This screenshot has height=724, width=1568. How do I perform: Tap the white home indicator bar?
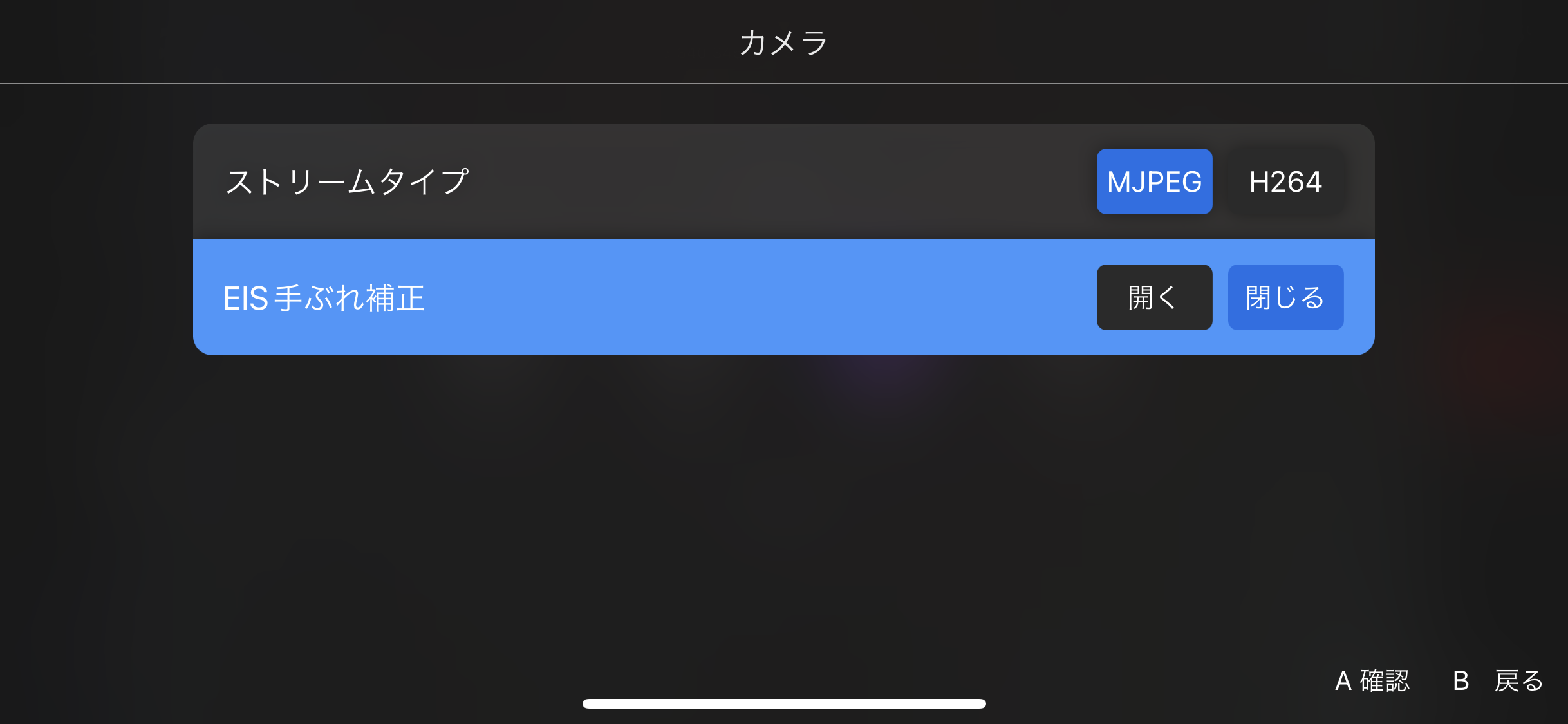[x=784, y=703]
